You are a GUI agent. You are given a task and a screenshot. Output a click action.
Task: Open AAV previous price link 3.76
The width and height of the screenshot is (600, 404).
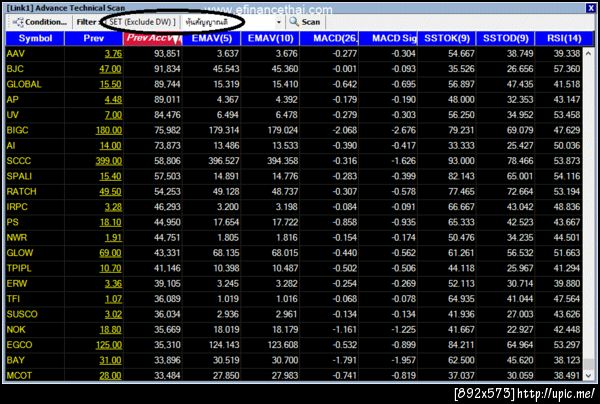113,54
